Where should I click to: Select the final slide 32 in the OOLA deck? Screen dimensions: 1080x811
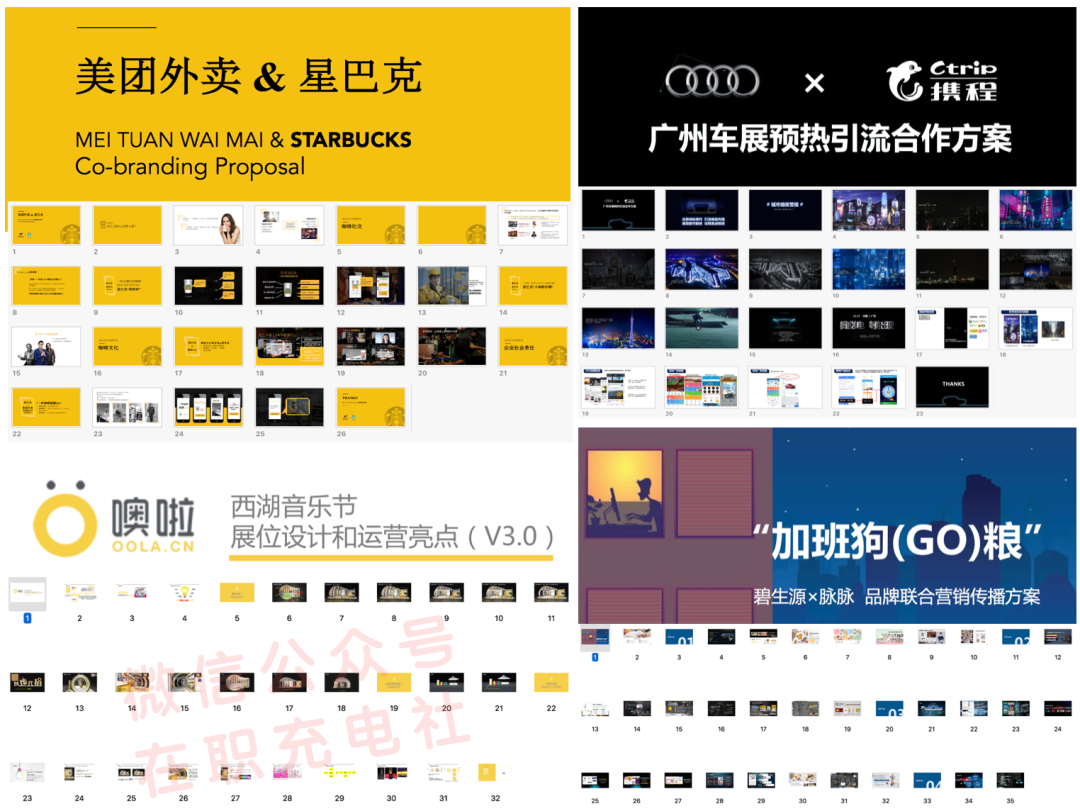[495, 772]
